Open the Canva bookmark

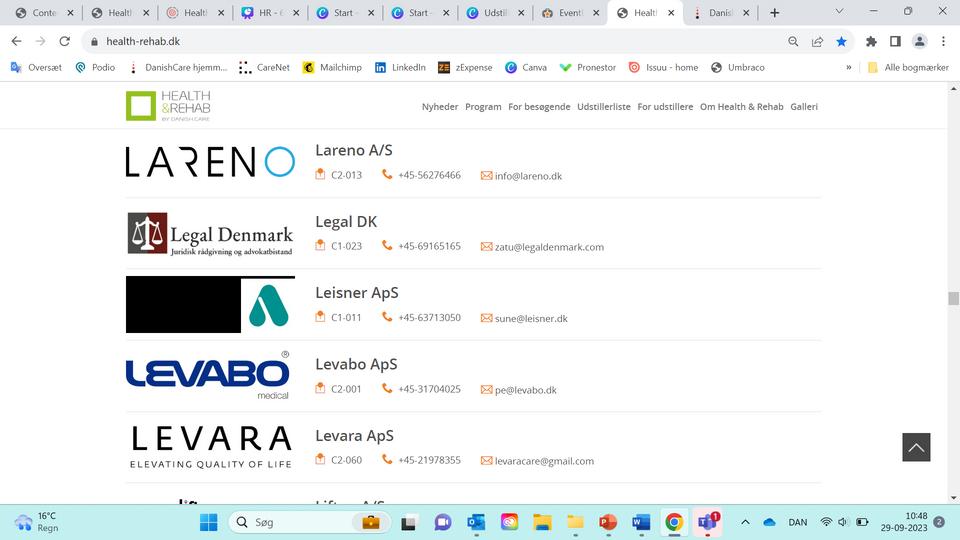[x=526, y=67]
